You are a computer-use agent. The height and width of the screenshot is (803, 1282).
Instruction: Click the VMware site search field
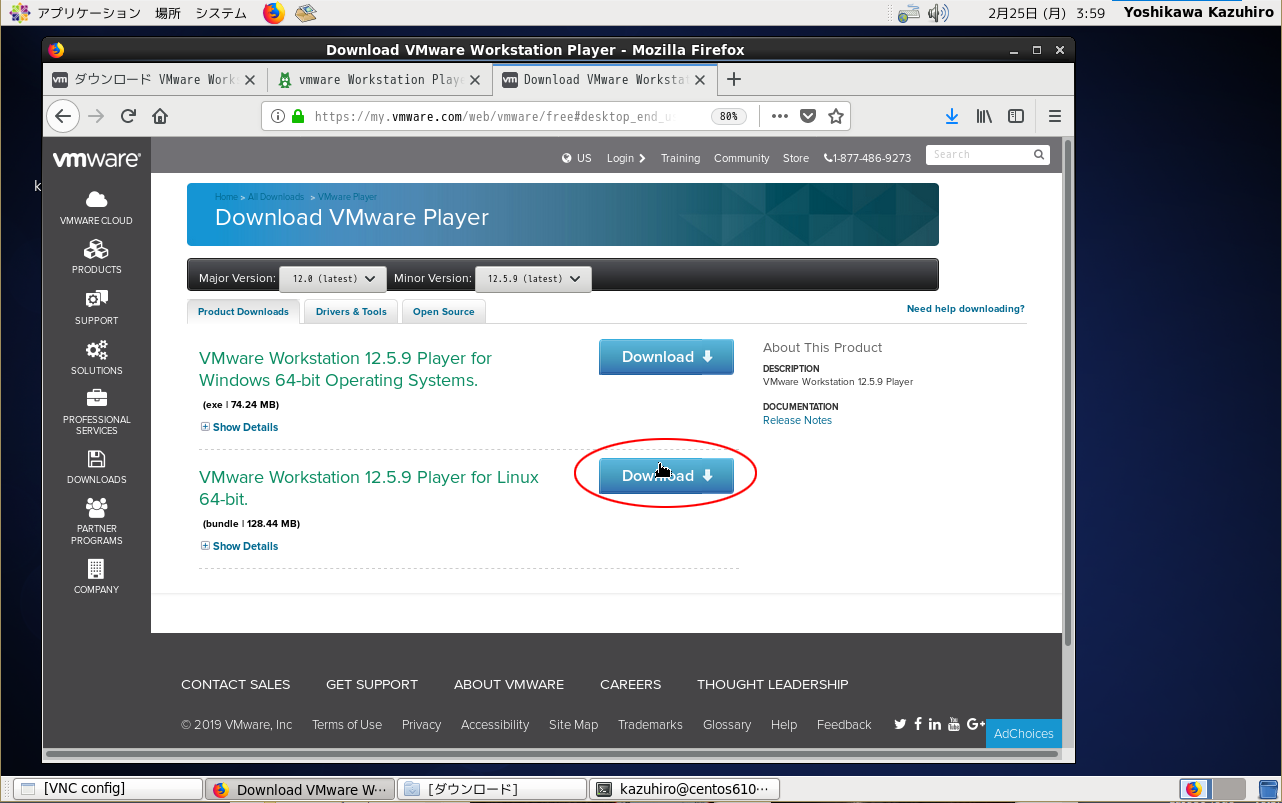978,155
